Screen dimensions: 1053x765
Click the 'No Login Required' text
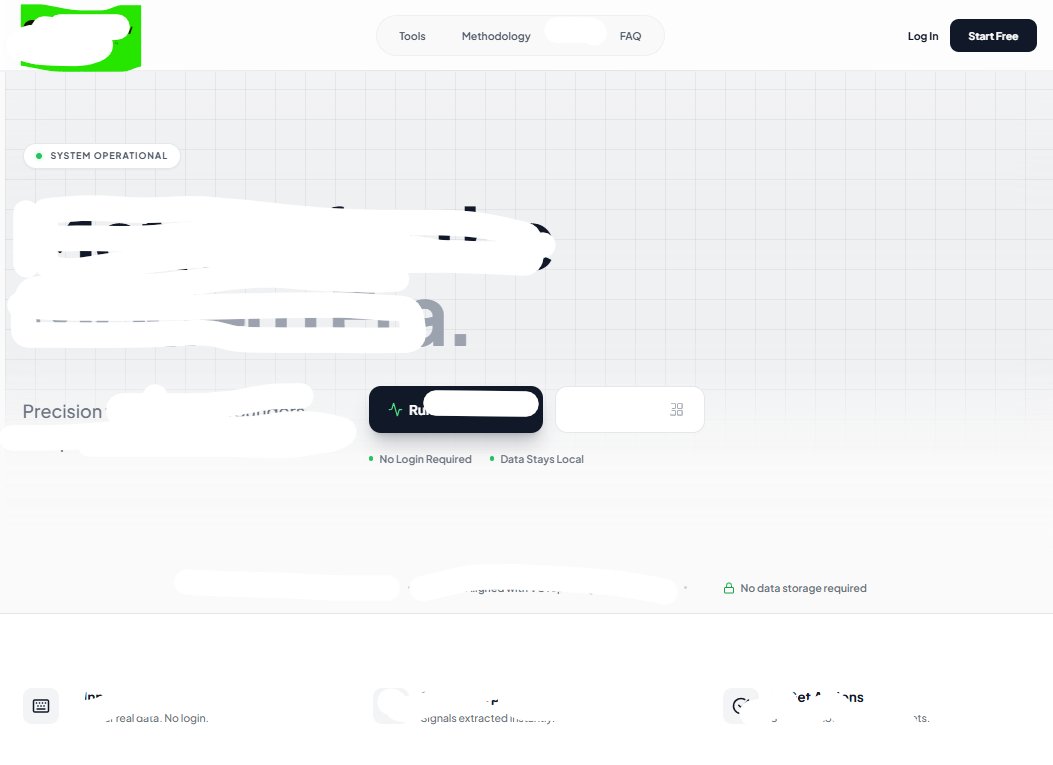[425, 459]
